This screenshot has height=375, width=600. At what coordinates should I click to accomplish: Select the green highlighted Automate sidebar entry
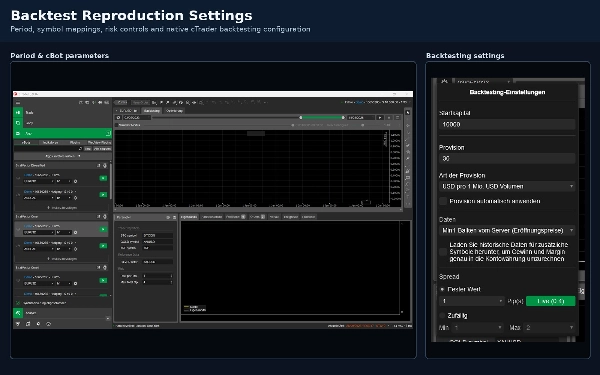point(63,133)
